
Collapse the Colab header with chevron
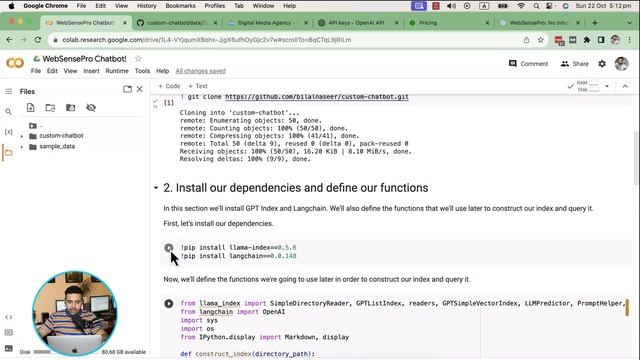coord(625,86)
